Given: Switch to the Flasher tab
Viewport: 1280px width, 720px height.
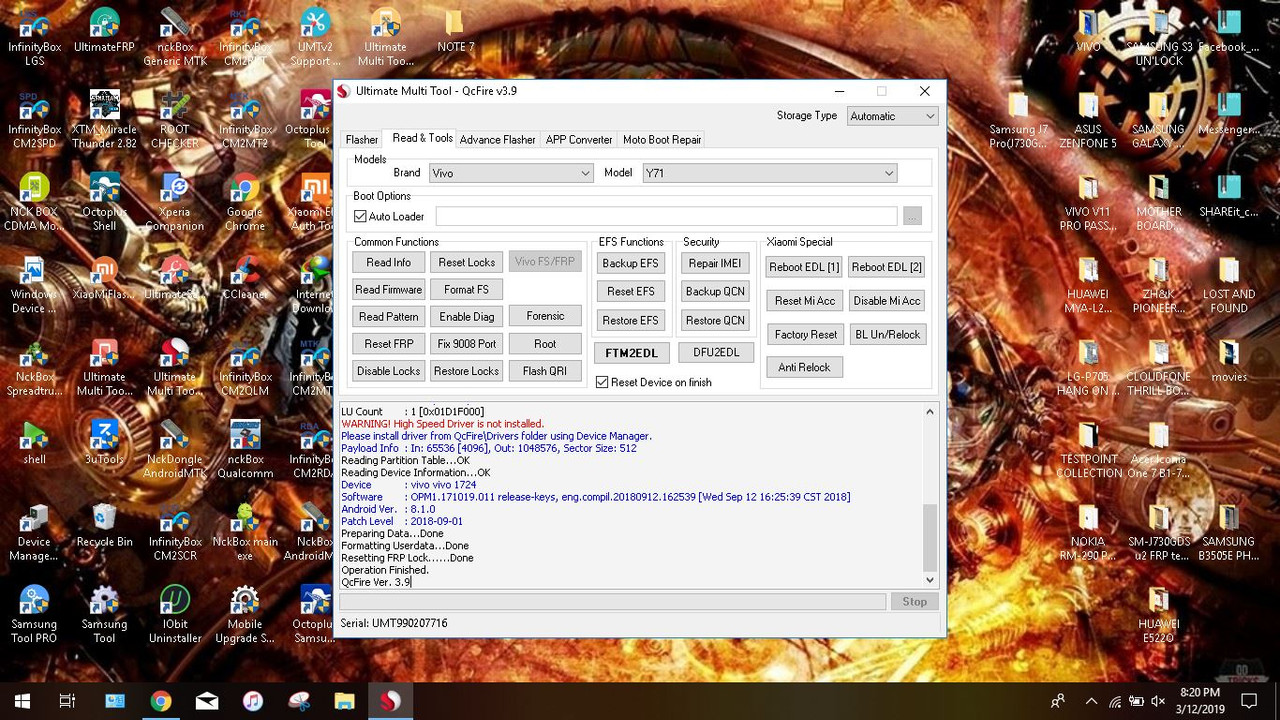Looking at the screenshot, I should click(362, 140).
